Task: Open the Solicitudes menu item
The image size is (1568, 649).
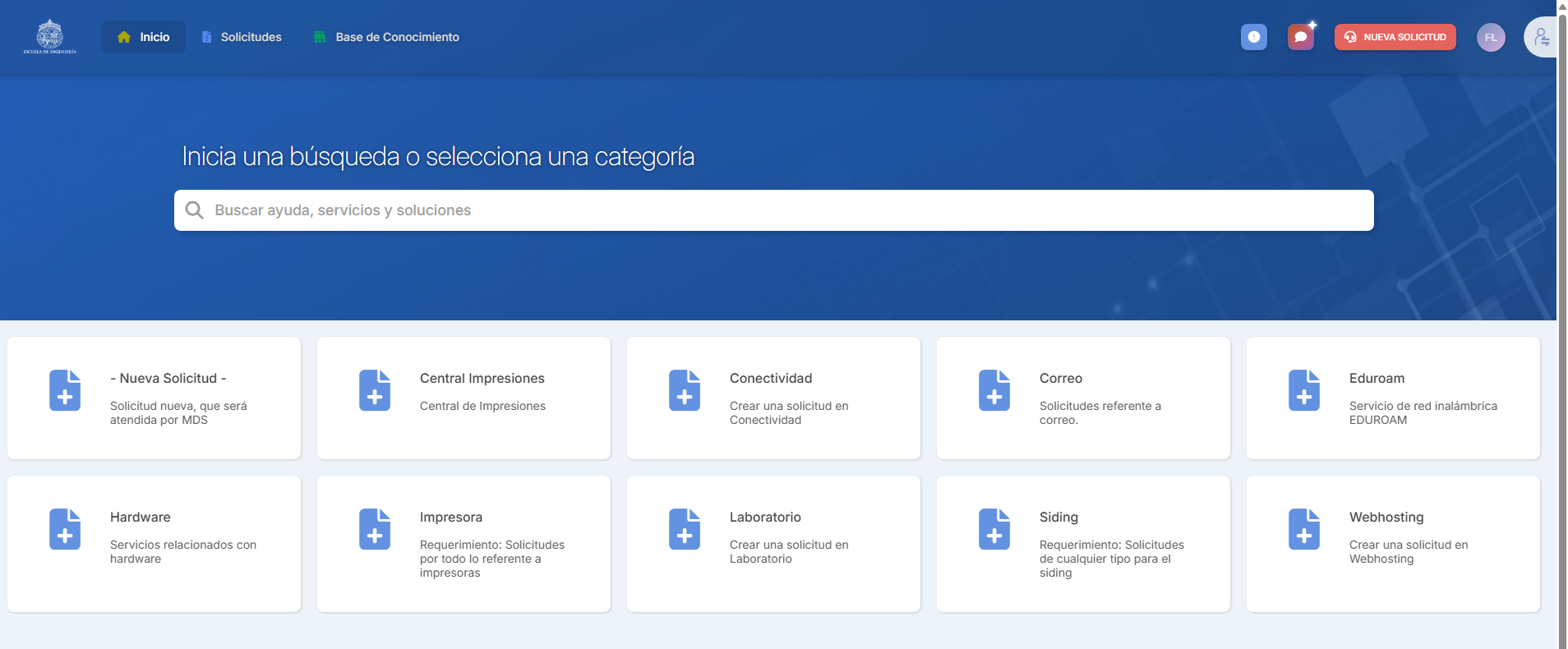Action: click(242, 37)
